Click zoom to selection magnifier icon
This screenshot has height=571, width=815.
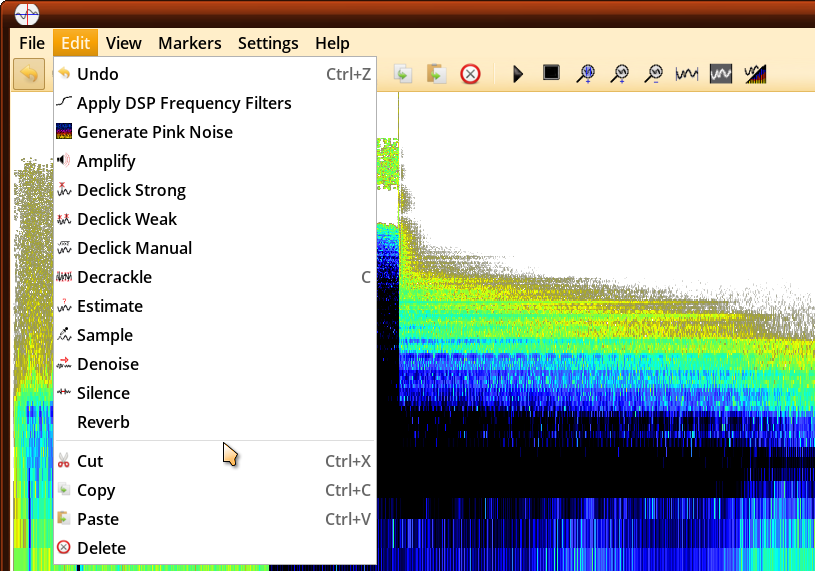coord(587,73)
